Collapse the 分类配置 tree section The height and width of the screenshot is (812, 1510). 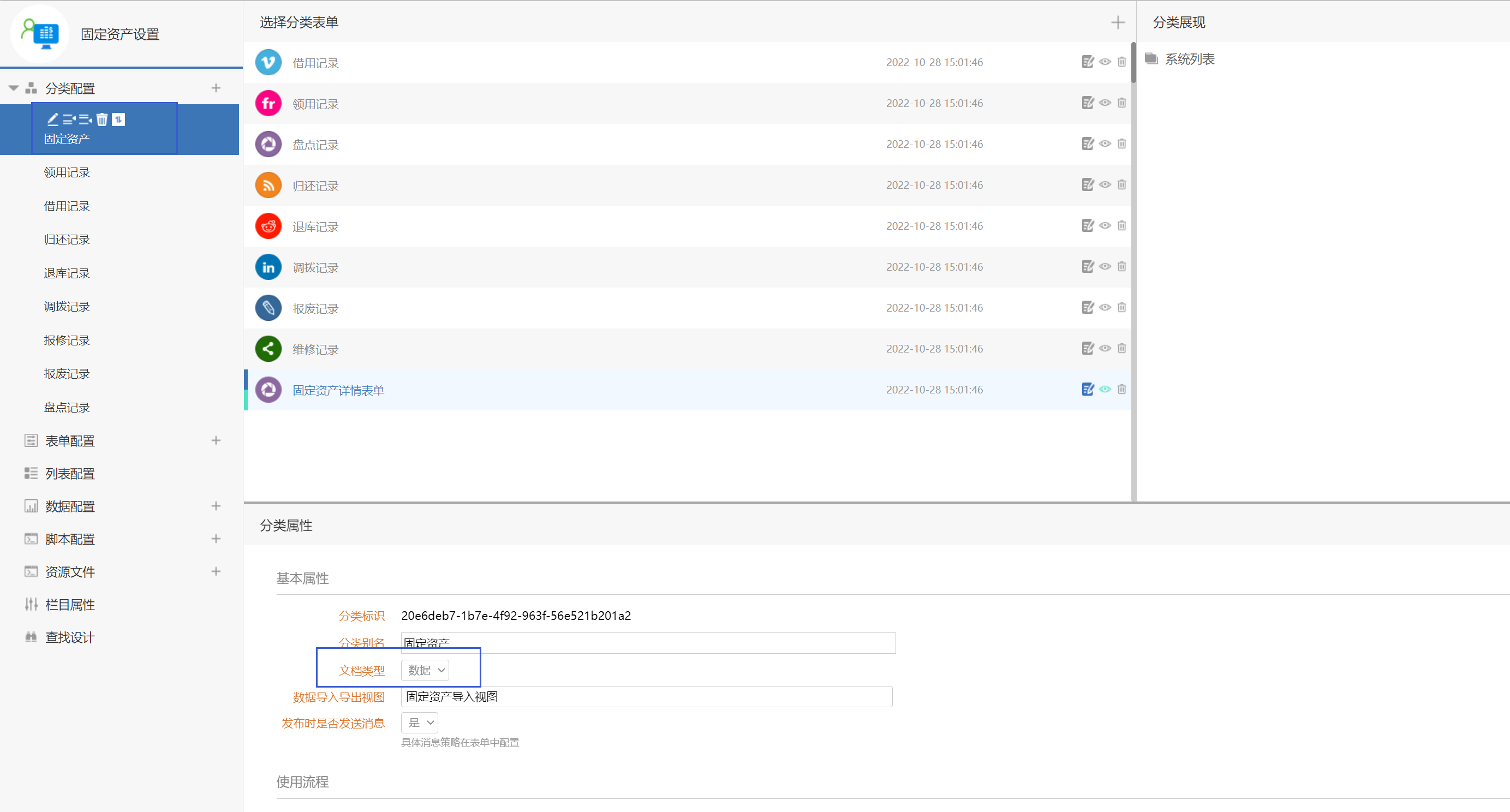14,88
